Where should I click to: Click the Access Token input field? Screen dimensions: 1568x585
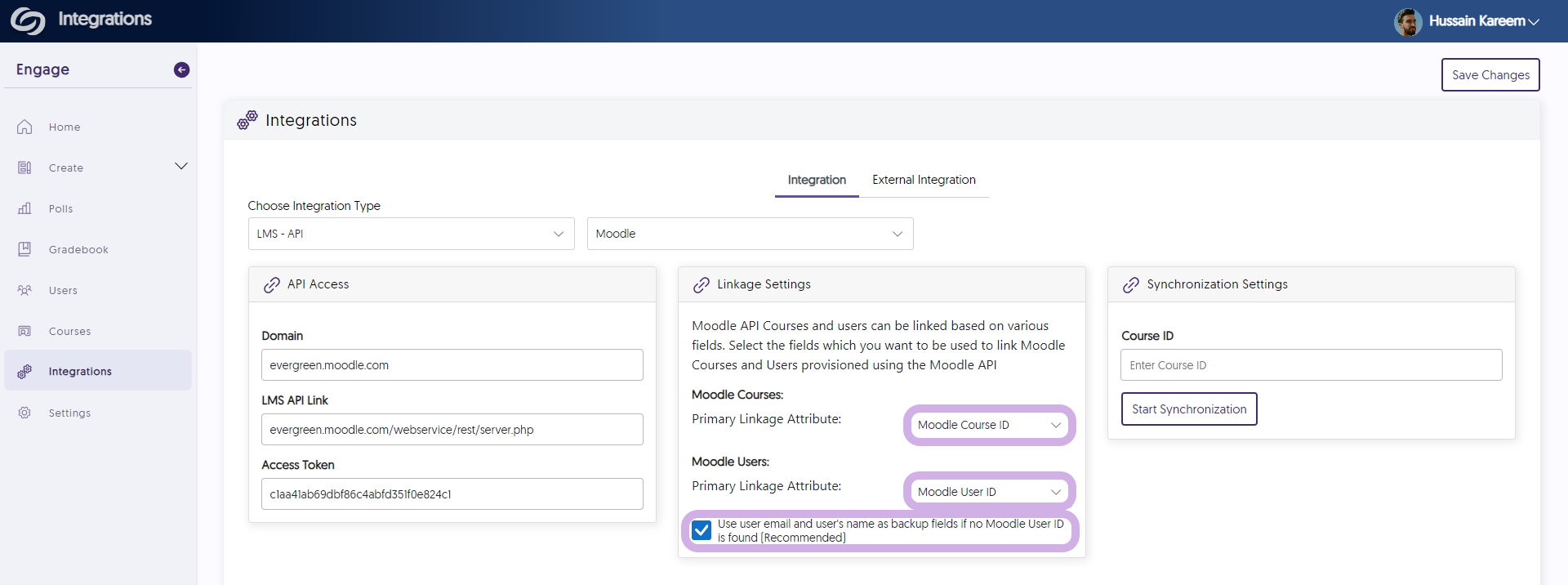452,494
